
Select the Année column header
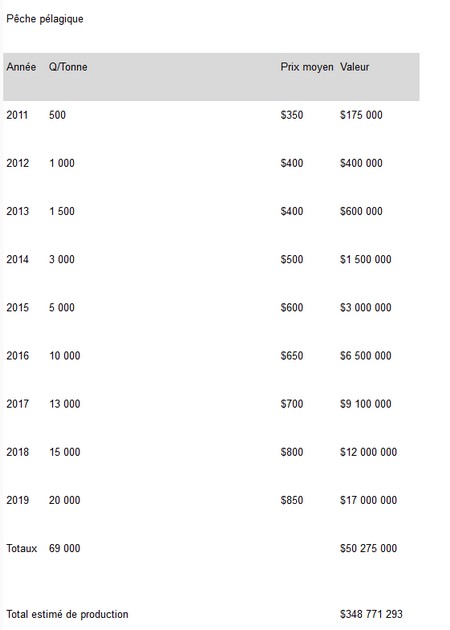[x=21, y=67]
